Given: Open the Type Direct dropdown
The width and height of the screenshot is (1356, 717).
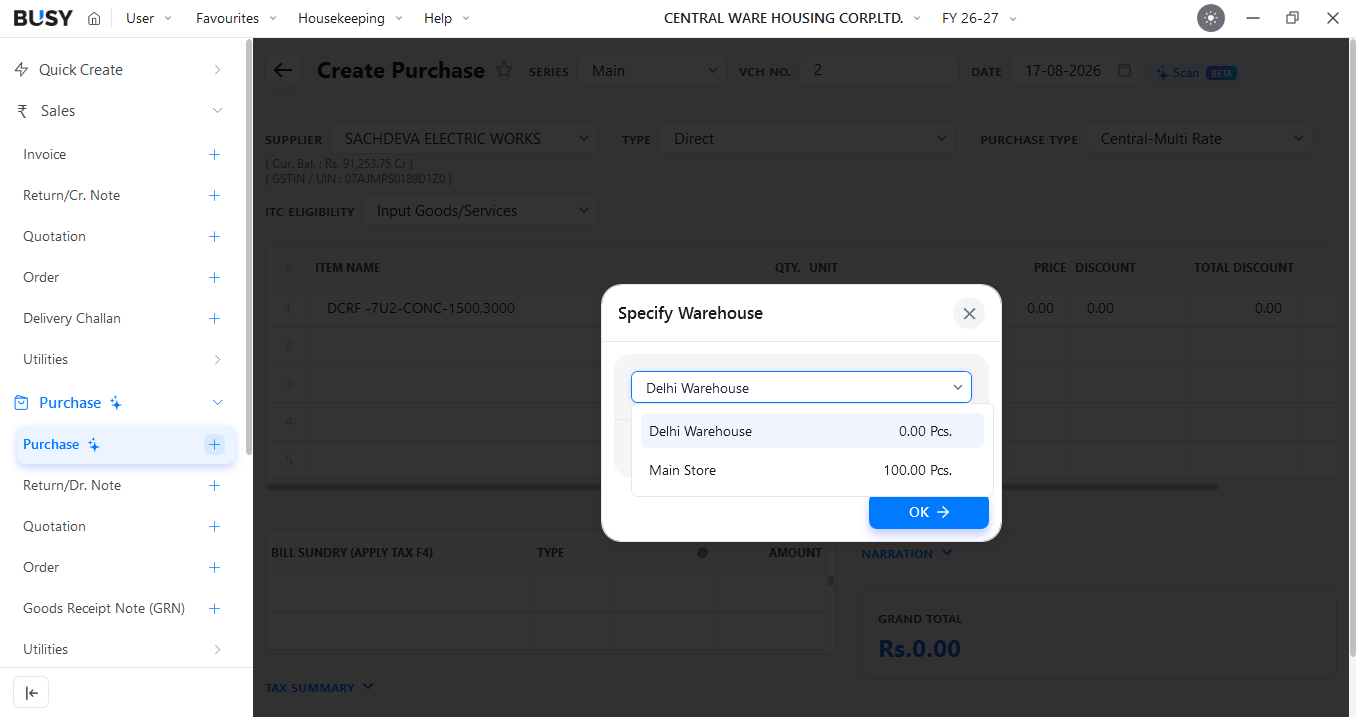Looking at the screenshot, I should point(807,139).
